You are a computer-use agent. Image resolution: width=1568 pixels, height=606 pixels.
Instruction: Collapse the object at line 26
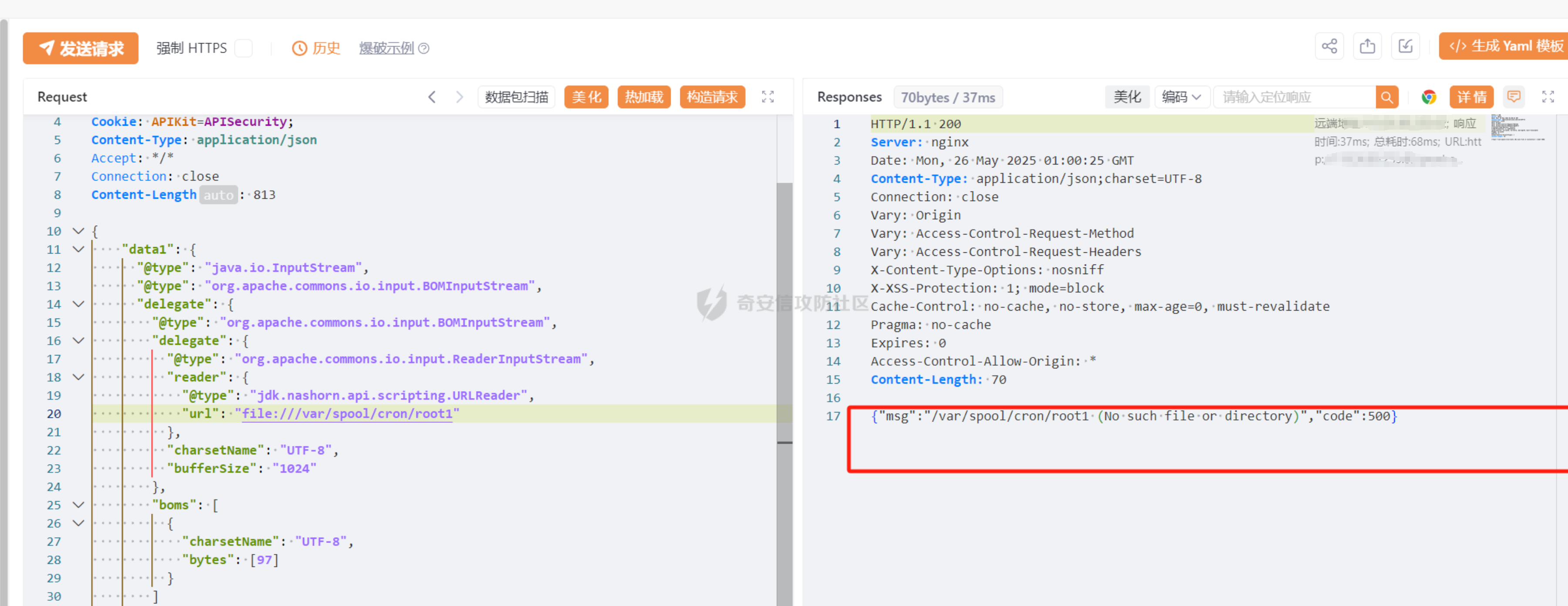(78, 523)
